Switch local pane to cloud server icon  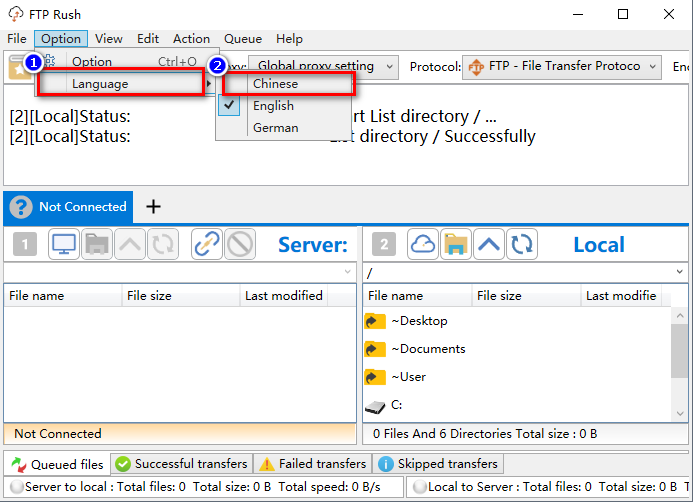click(x=423, y=244)
